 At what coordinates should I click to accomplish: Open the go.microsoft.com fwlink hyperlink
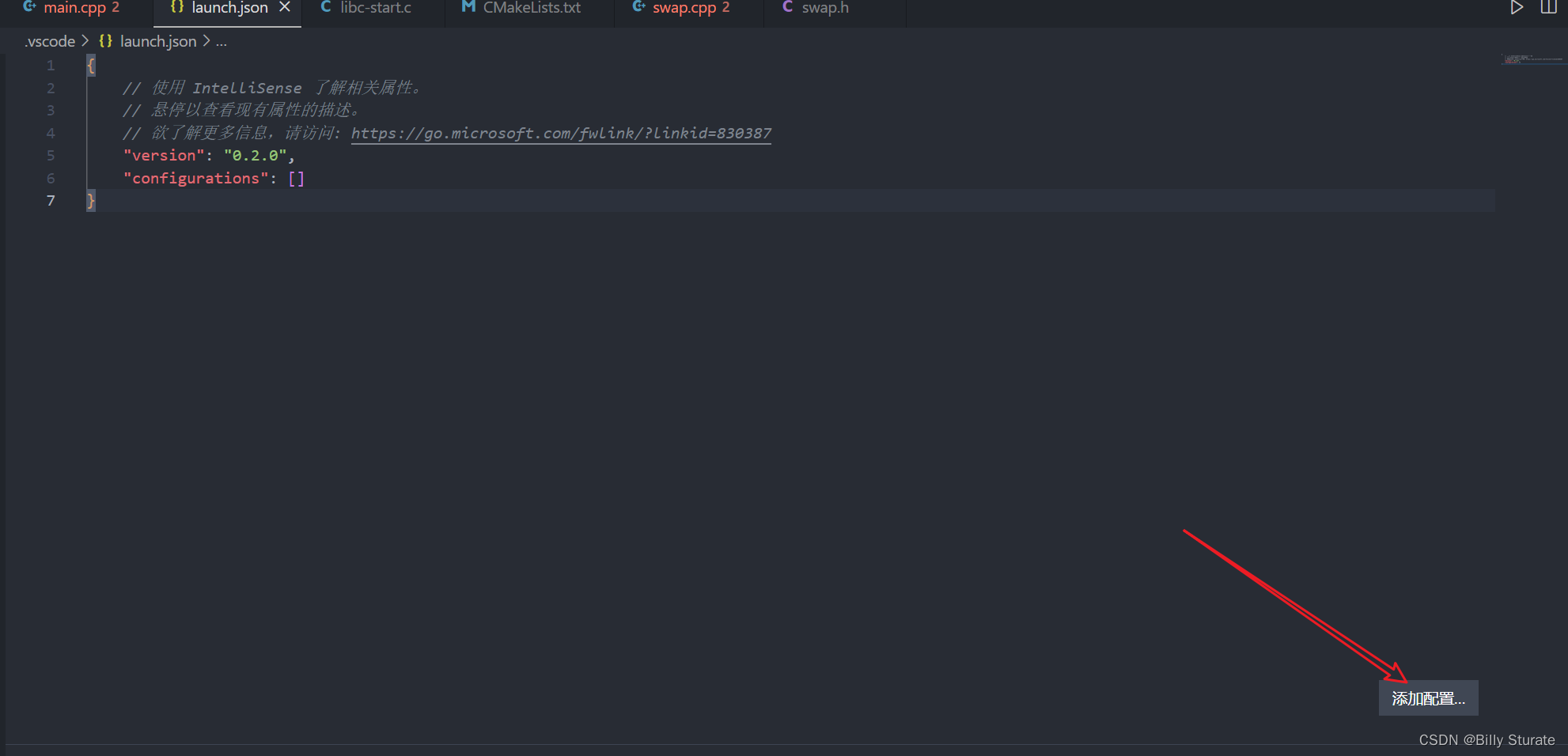[561, 133]
